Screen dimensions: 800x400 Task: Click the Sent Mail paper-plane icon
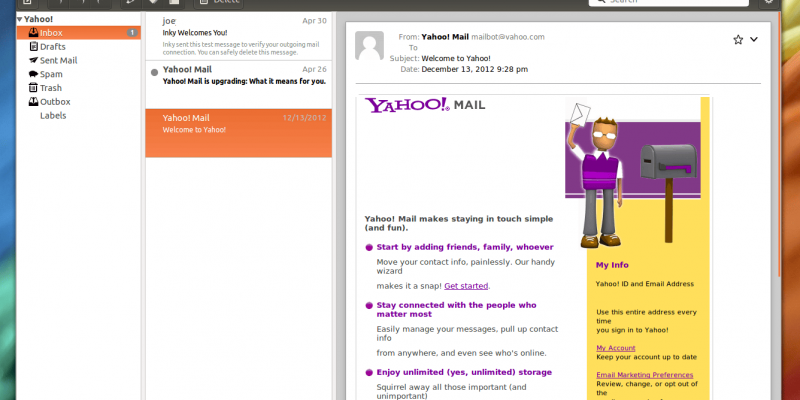(x=34, y=60)
